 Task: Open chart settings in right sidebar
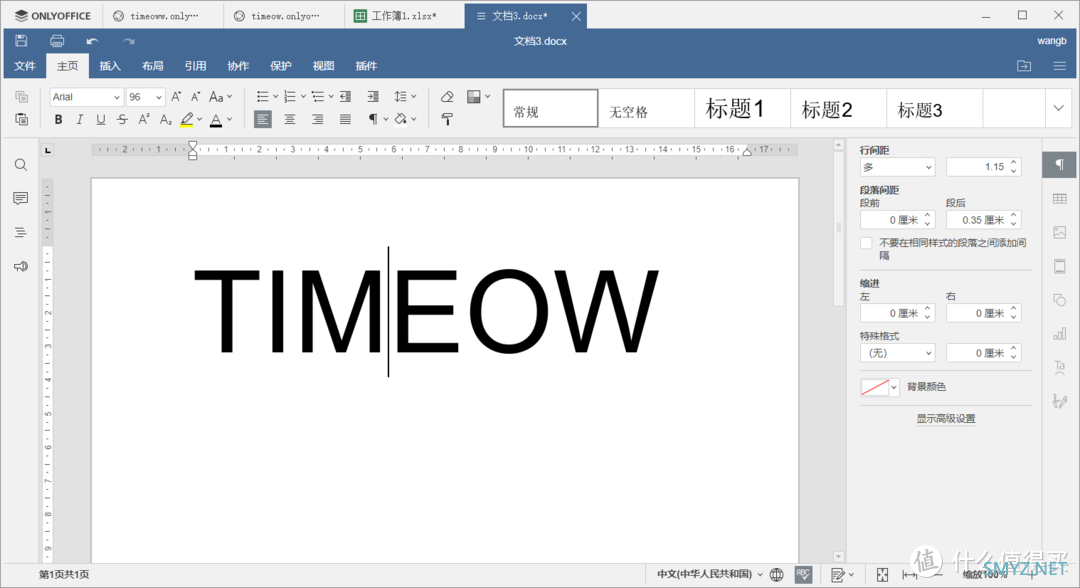pyautogui.click(x=1059, y=333)
